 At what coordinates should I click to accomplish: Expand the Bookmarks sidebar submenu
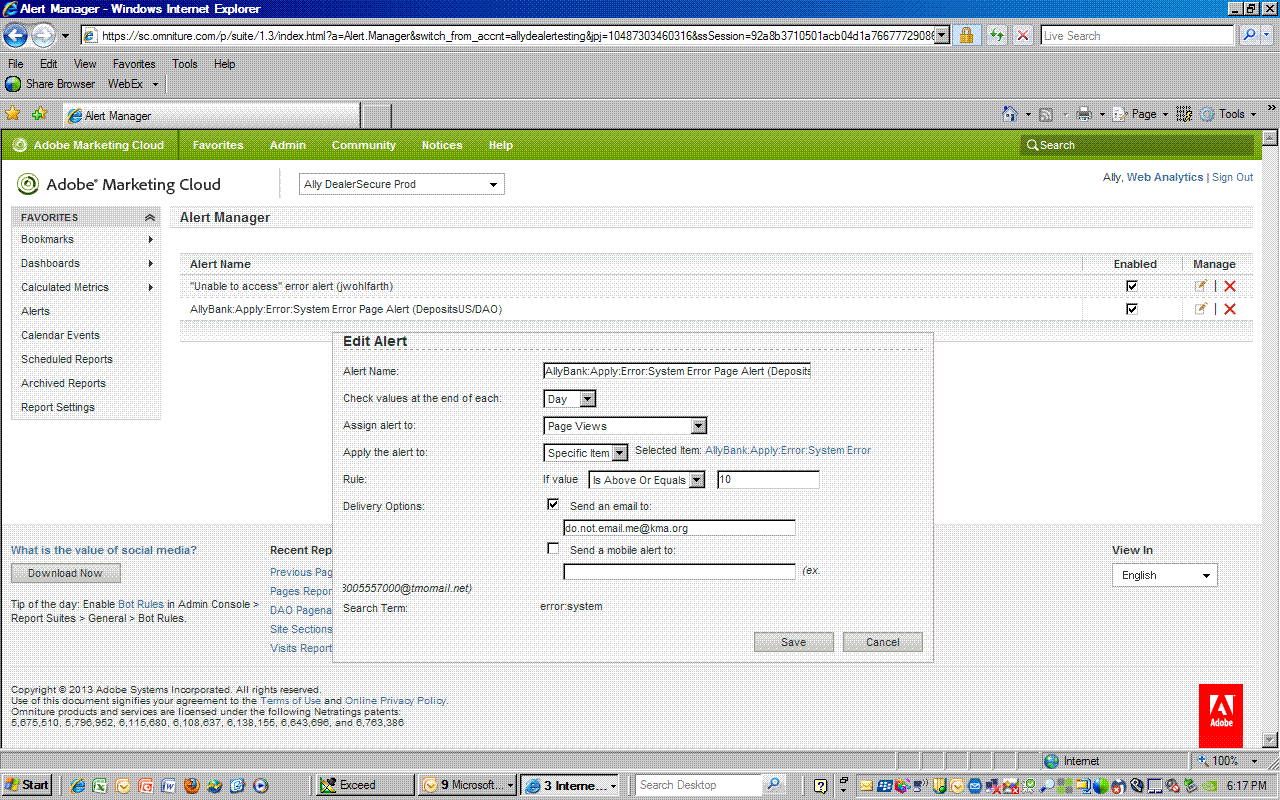[x=150, y=239]
